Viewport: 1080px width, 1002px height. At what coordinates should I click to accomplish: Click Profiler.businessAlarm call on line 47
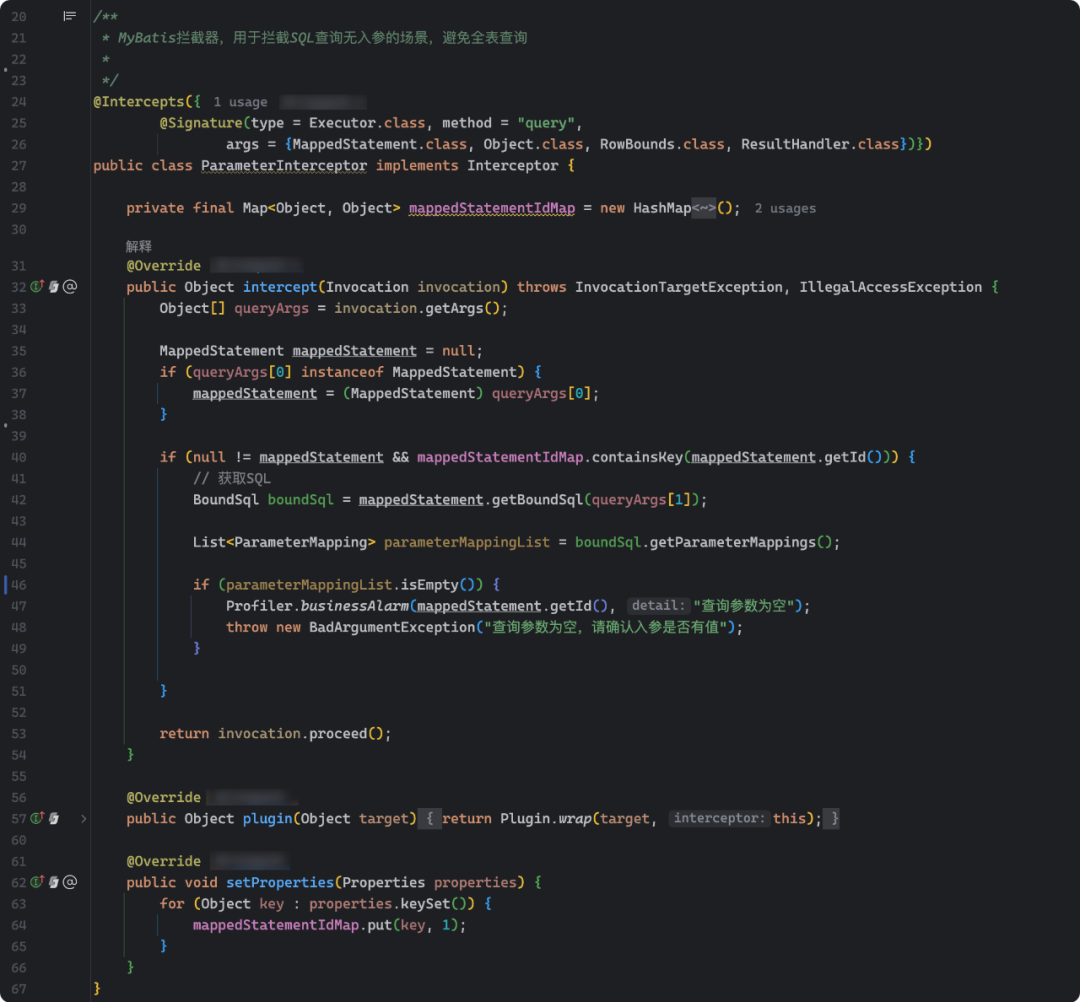tap(318, 606)
